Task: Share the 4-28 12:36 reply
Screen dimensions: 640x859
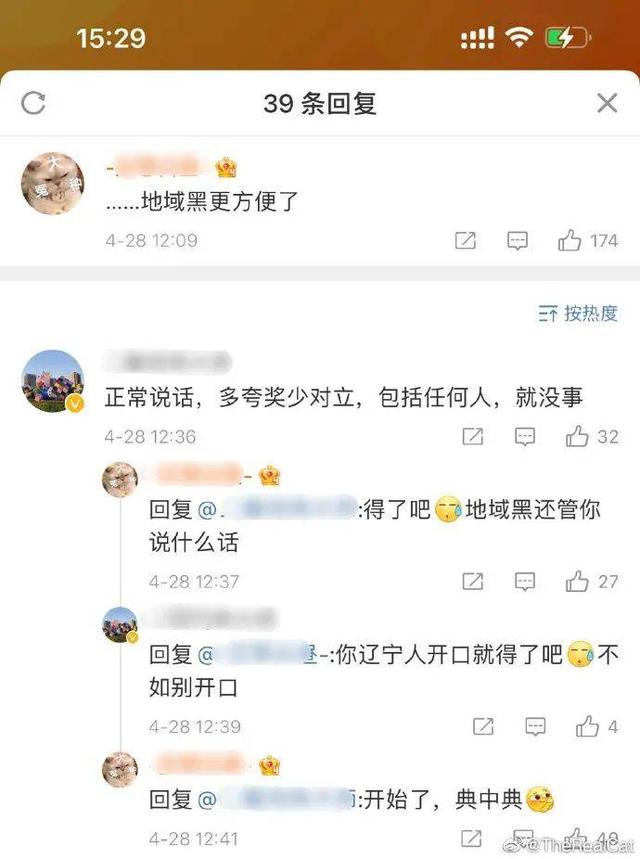Action: 473,437
